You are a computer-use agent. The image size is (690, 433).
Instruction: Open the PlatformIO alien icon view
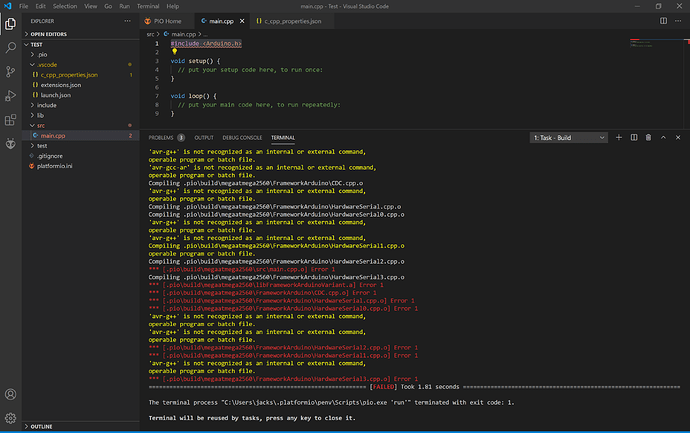click(x=11, y=143)
